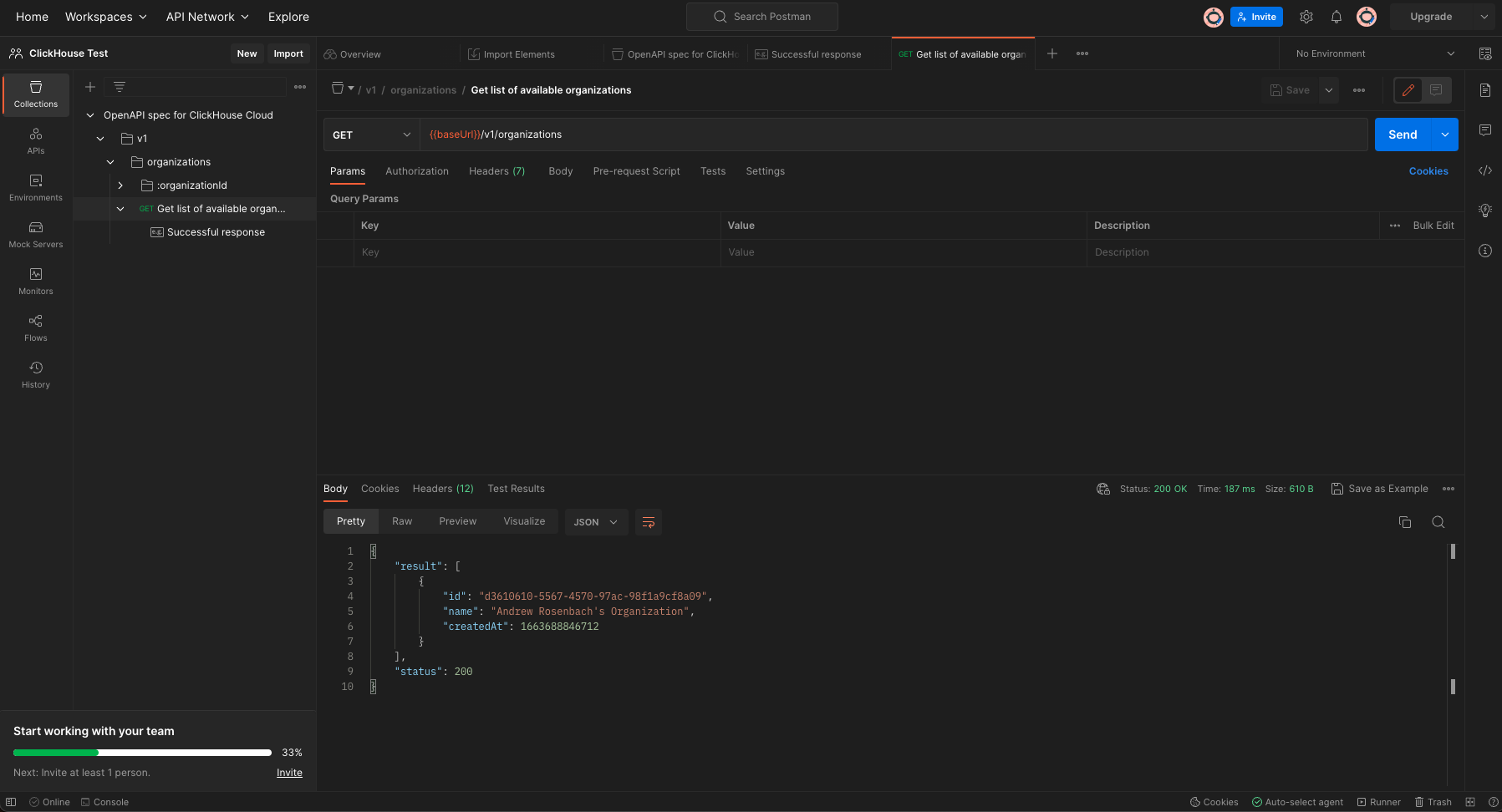
Task: Open the notifications bell
Action: [x=1336, y=17]
